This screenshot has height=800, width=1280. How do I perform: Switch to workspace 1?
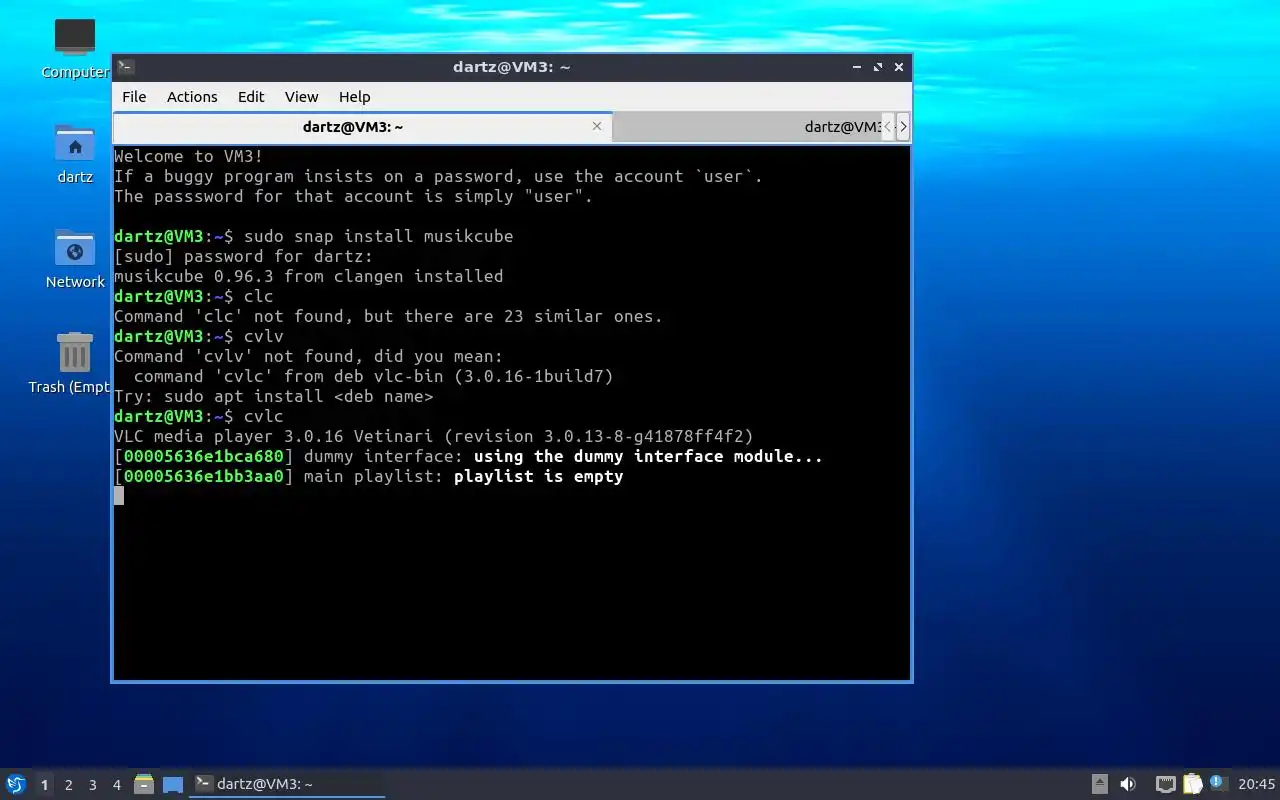click(44, 785)
